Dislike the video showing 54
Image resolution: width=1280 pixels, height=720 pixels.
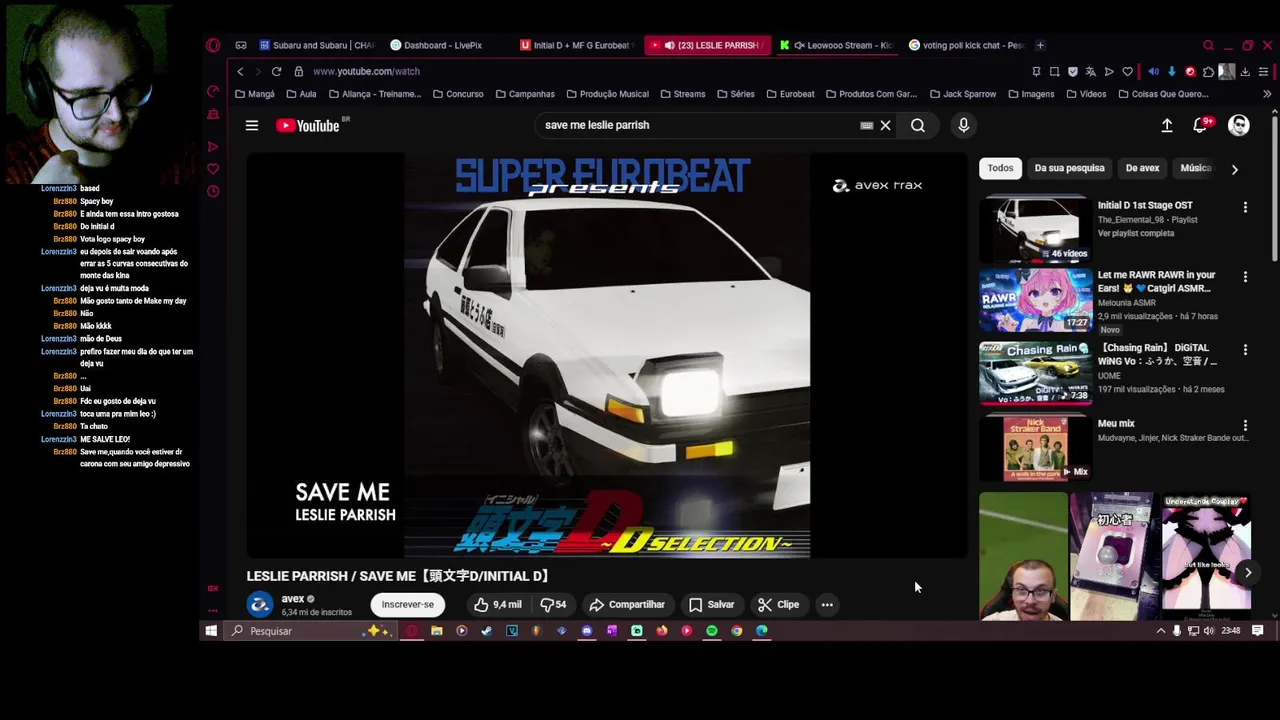tap(553, 604)
